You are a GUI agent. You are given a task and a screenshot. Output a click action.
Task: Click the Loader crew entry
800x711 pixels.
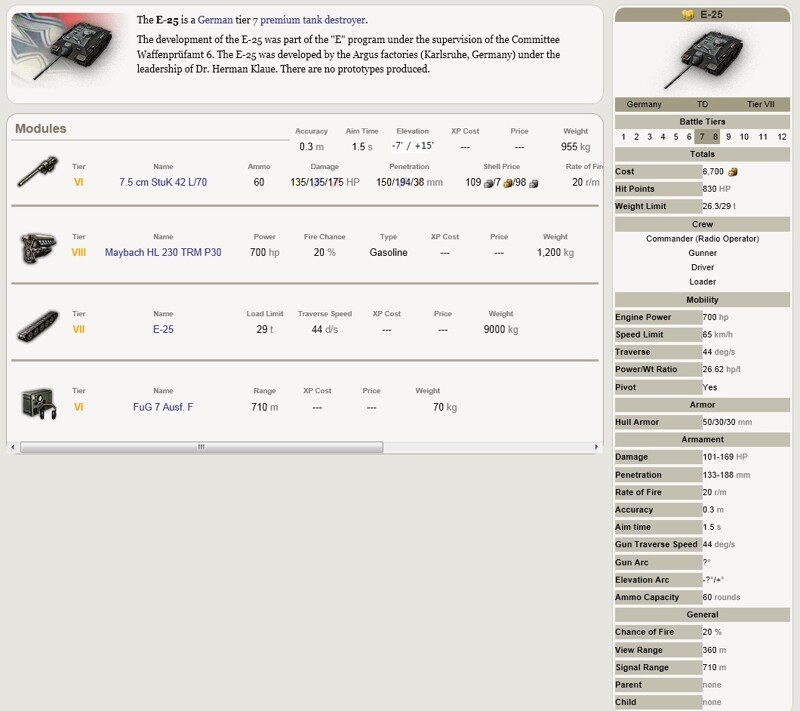[x=702, y=282]
